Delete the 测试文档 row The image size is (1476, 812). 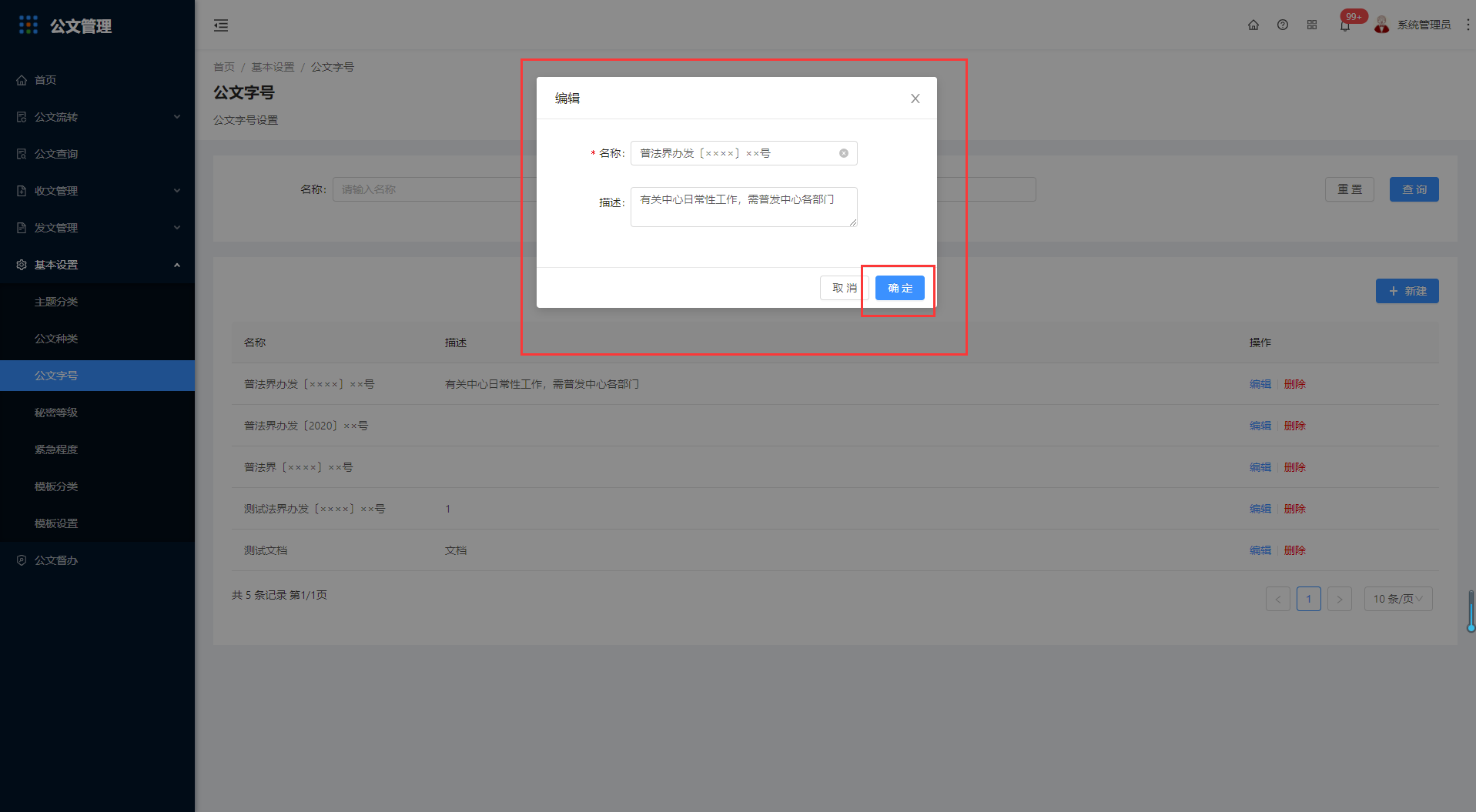(1295, 550)
